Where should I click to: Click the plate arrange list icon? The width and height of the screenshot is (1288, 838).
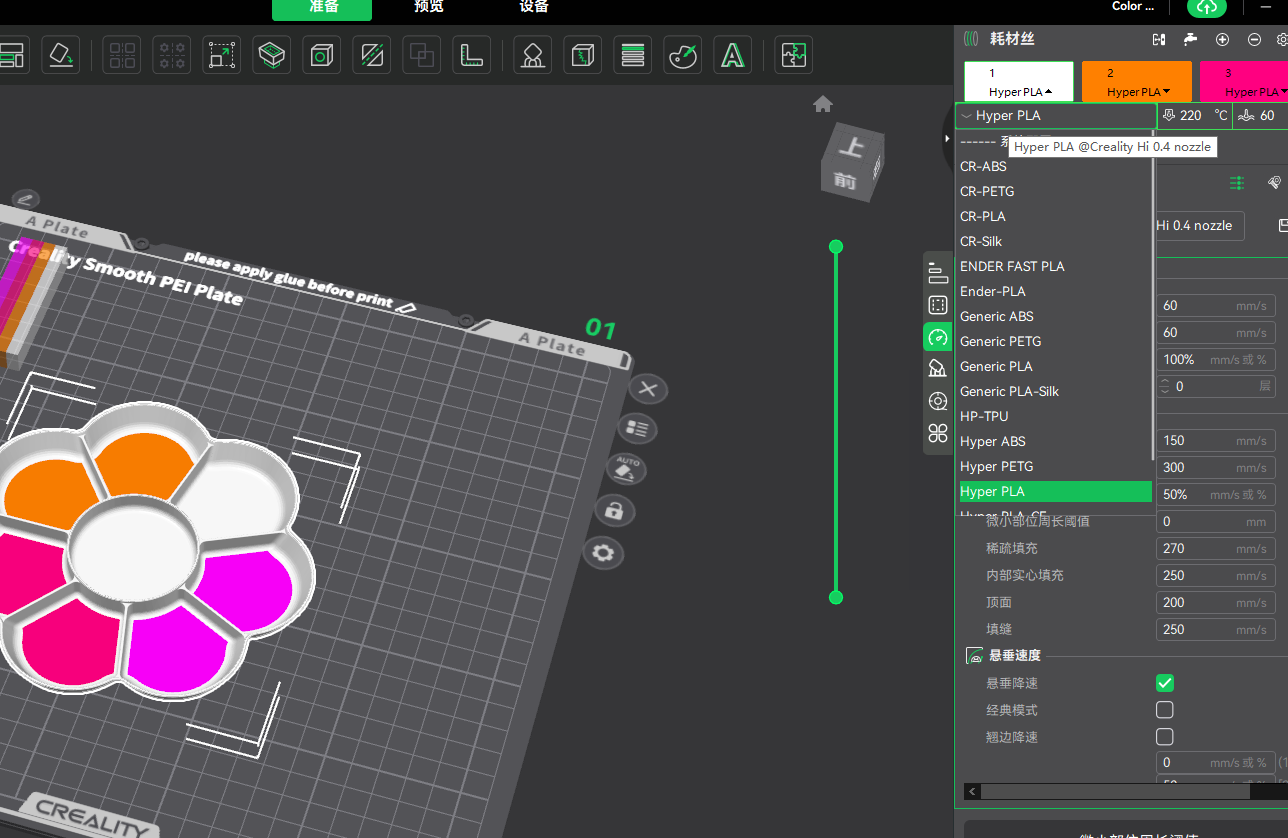(x=638, y=429)
